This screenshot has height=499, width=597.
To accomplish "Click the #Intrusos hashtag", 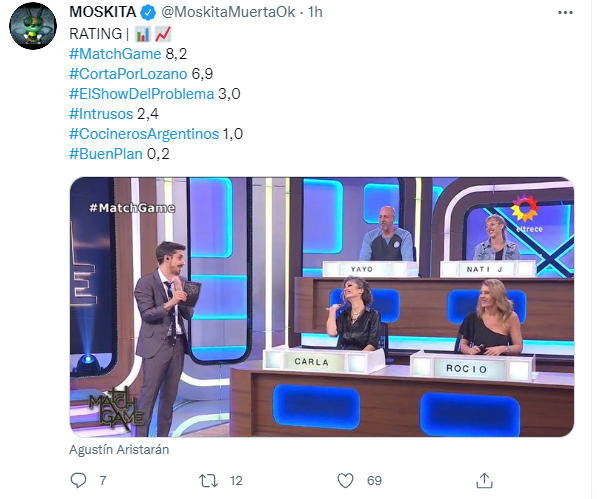I will (101, 114).
